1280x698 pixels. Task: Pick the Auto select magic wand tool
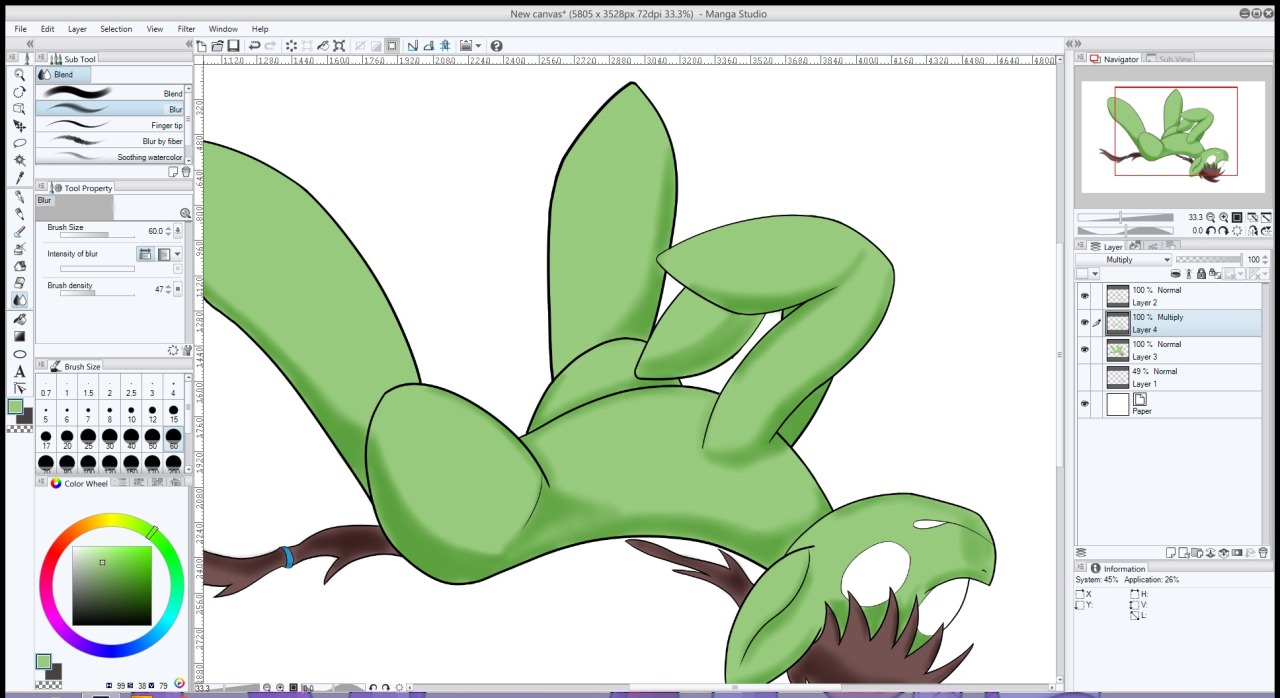[x=19, y=160]
